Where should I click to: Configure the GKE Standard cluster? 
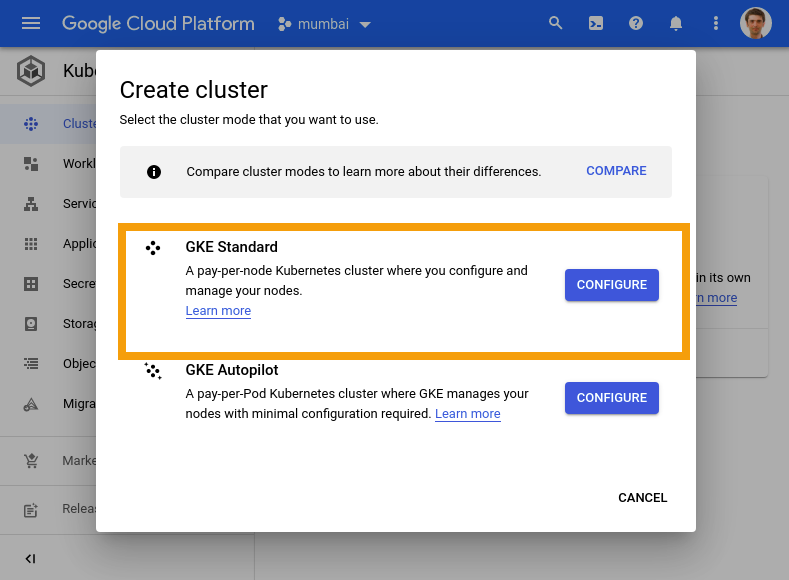point(611,285)
